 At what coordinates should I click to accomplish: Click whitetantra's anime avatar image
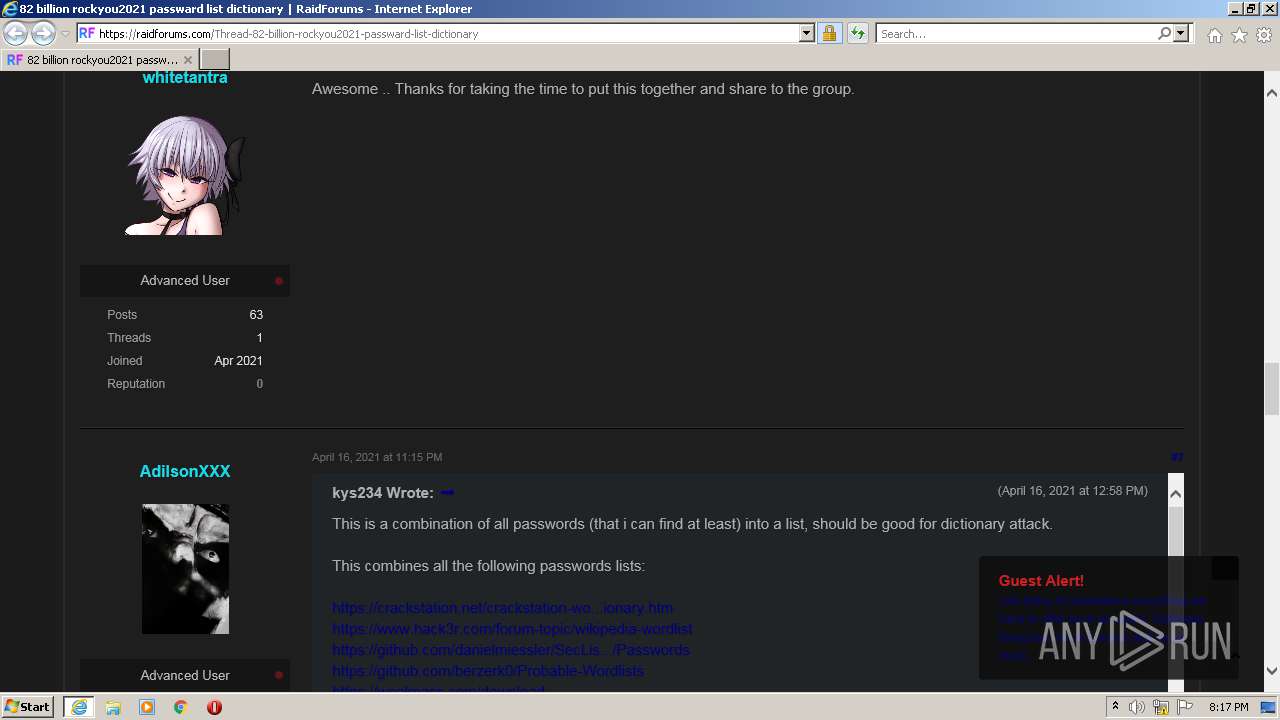(185, 176)
